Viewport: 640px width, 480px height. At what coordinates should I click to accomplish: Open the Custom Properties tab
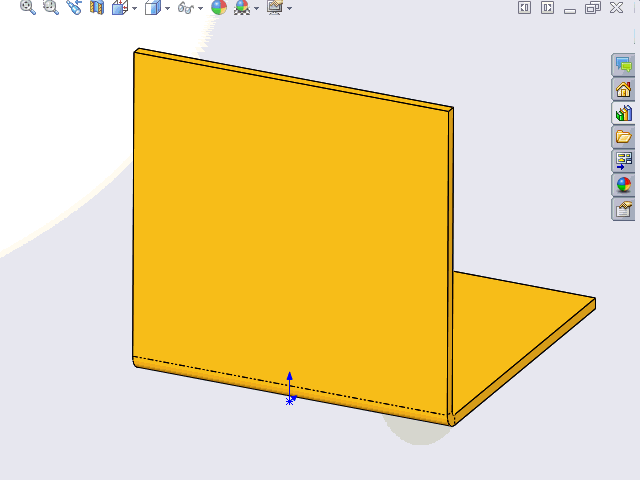pyautogui.click(x=623, y=209)
